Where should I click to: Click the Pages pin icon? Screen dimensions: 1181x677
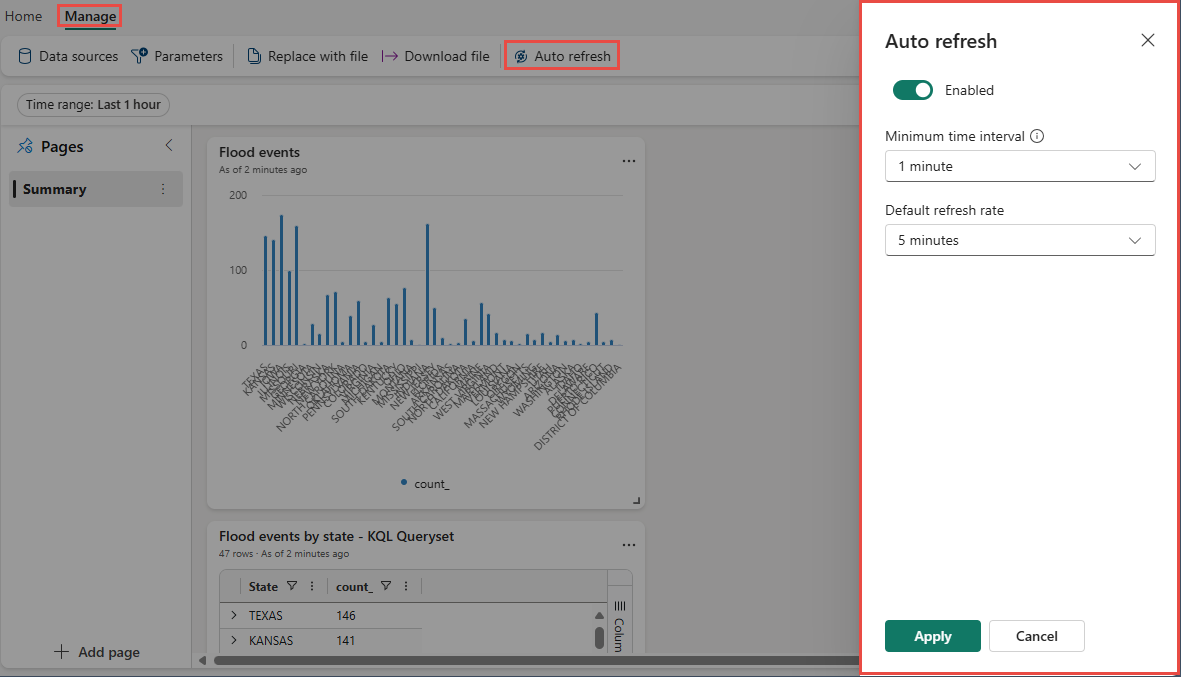click(x=25, y=146)
